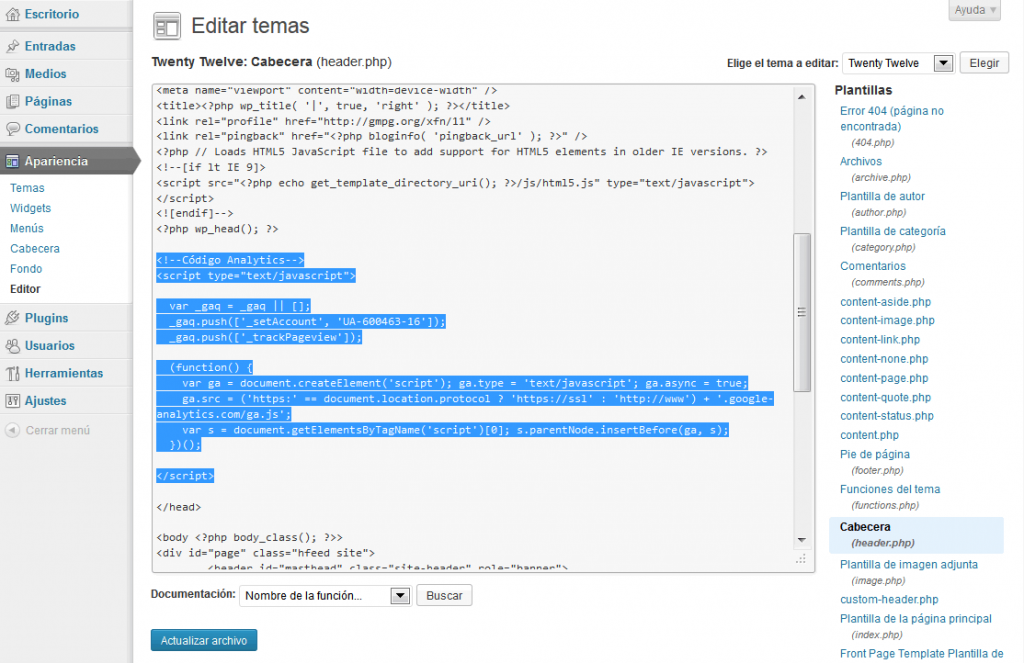Image resolution: width=1024 pixels, height=663 pixels.
Task: Open the Temas submenu item
Action: pos(27,188)
